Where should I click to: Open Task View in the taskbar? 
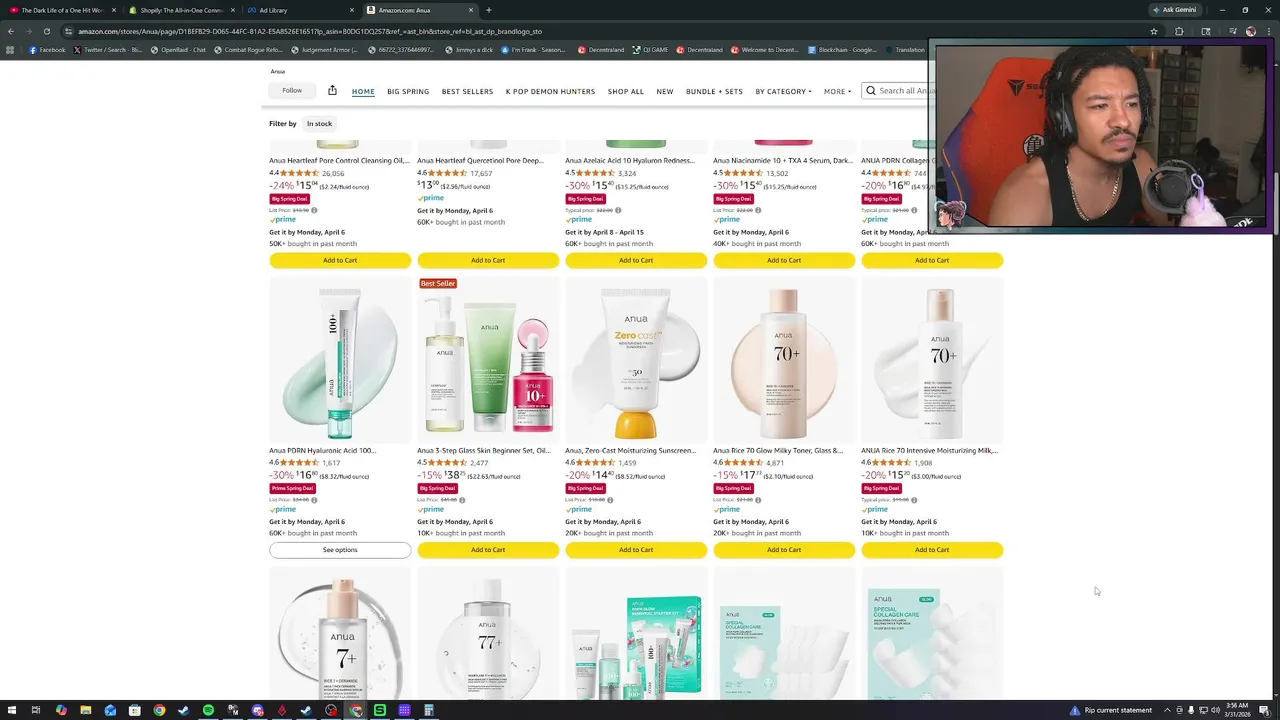[x=35, y=710]
